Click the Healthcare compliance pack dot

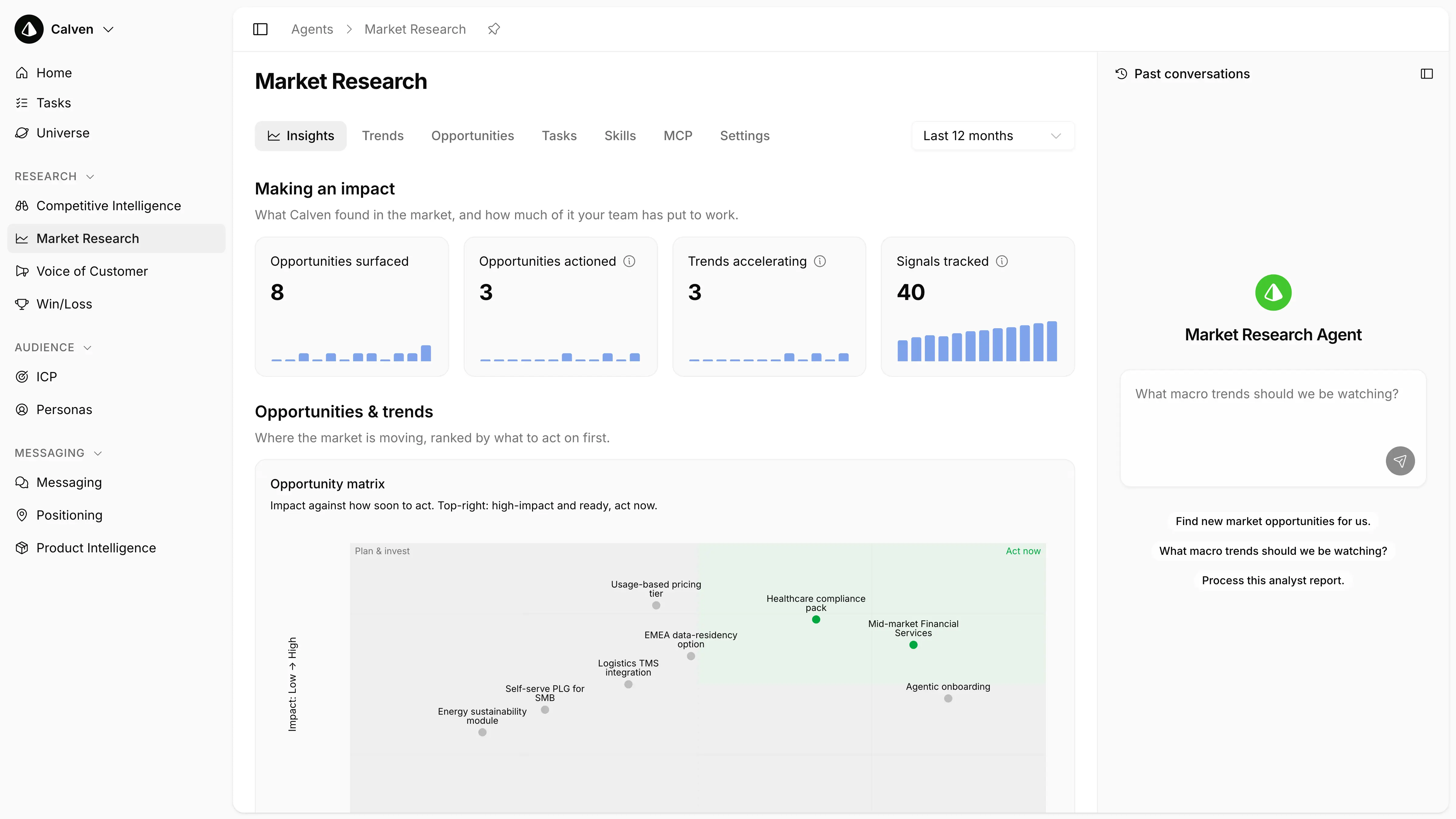816,619
